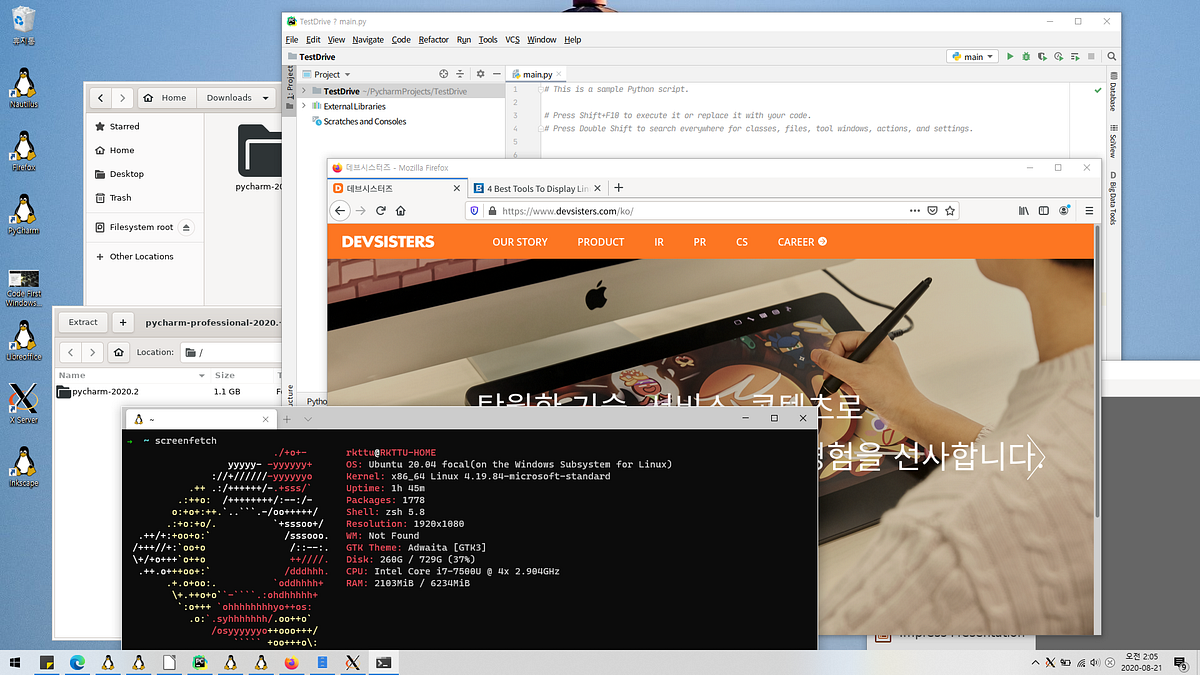Click the Microsoft Edge taskbar icon

[78, 662]
